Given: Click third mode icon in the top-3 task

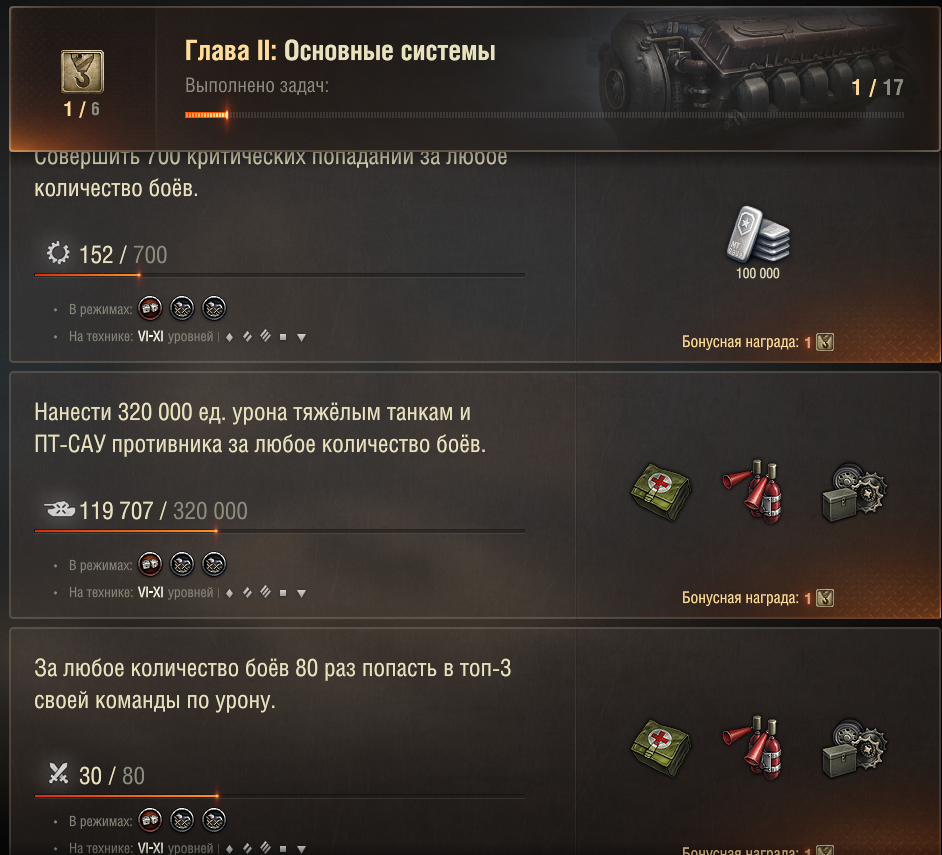Looking at the screenshot, I should coord(214,820).
